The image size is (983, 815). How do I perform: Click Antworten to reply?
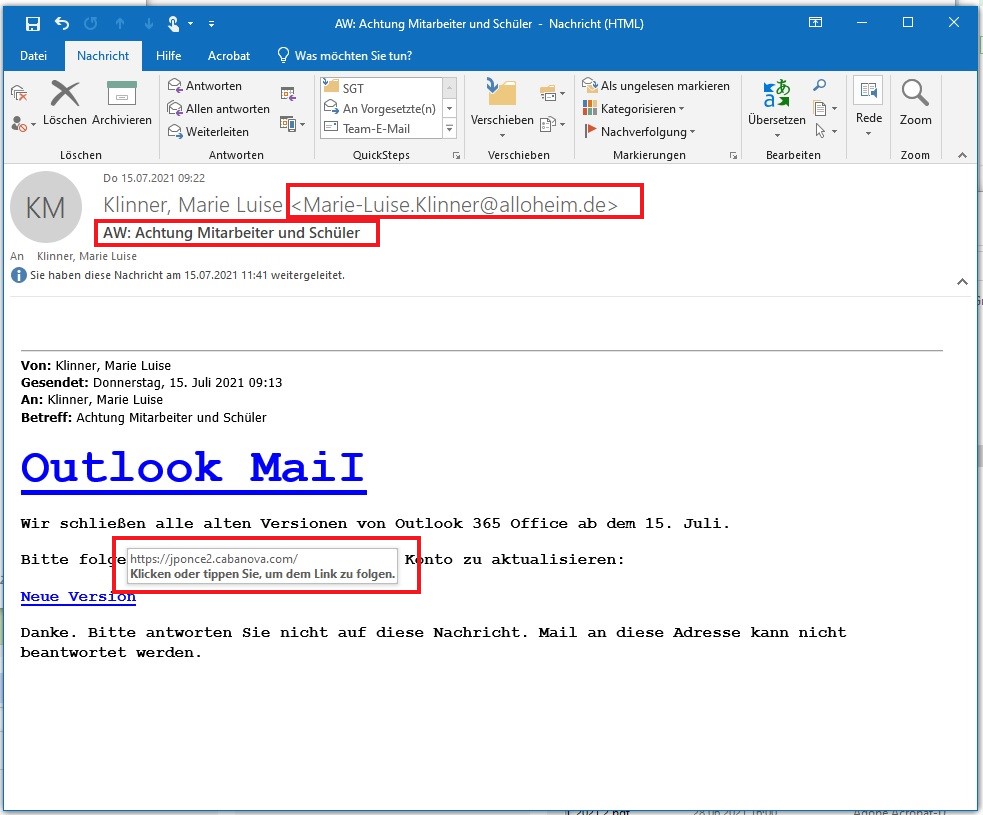[205, 86]
